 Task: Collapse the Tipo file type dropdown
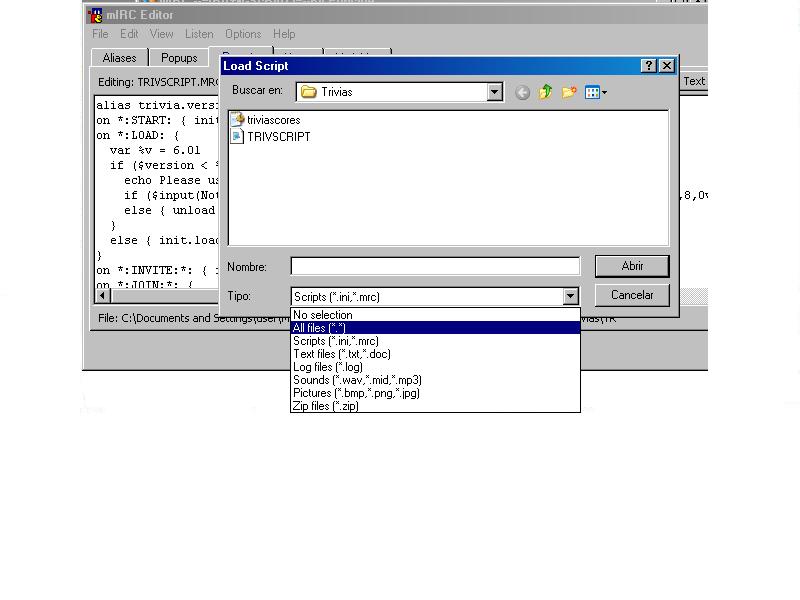point(570,296)
